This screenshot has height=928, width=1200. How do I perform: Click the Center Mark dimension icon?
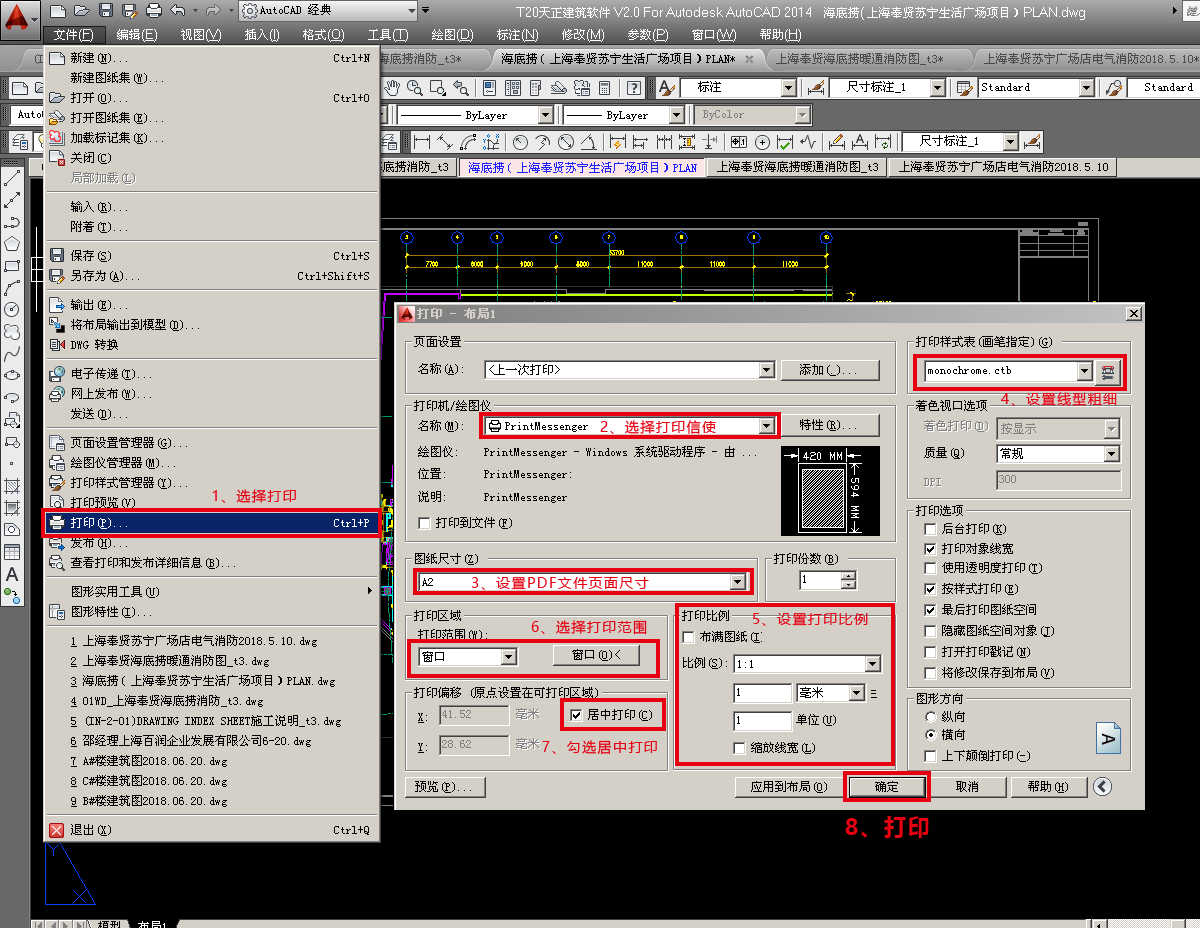pos(762,142)
